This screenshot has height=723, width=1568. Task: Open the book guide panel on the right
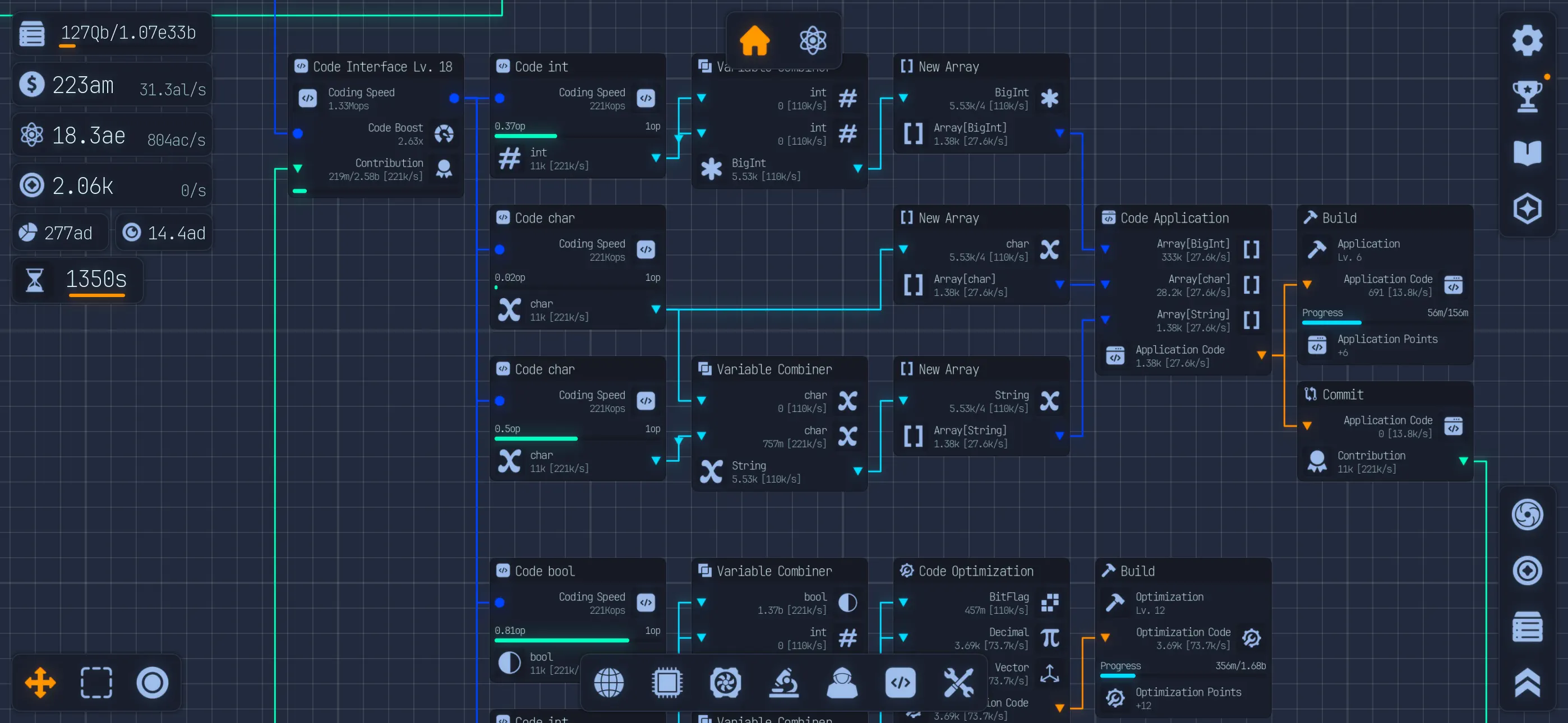(x=1527, y=152)
